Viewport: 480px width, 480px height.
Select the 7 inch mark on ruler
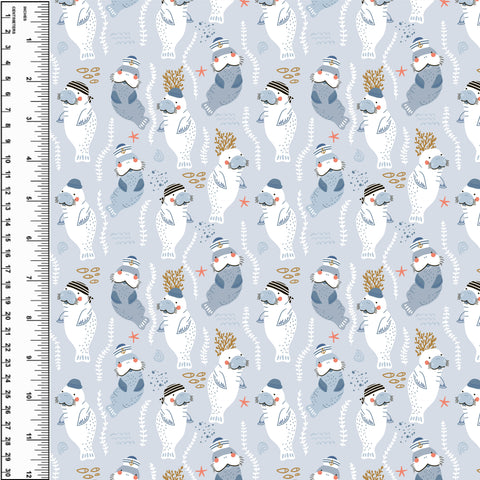(29, 278)
